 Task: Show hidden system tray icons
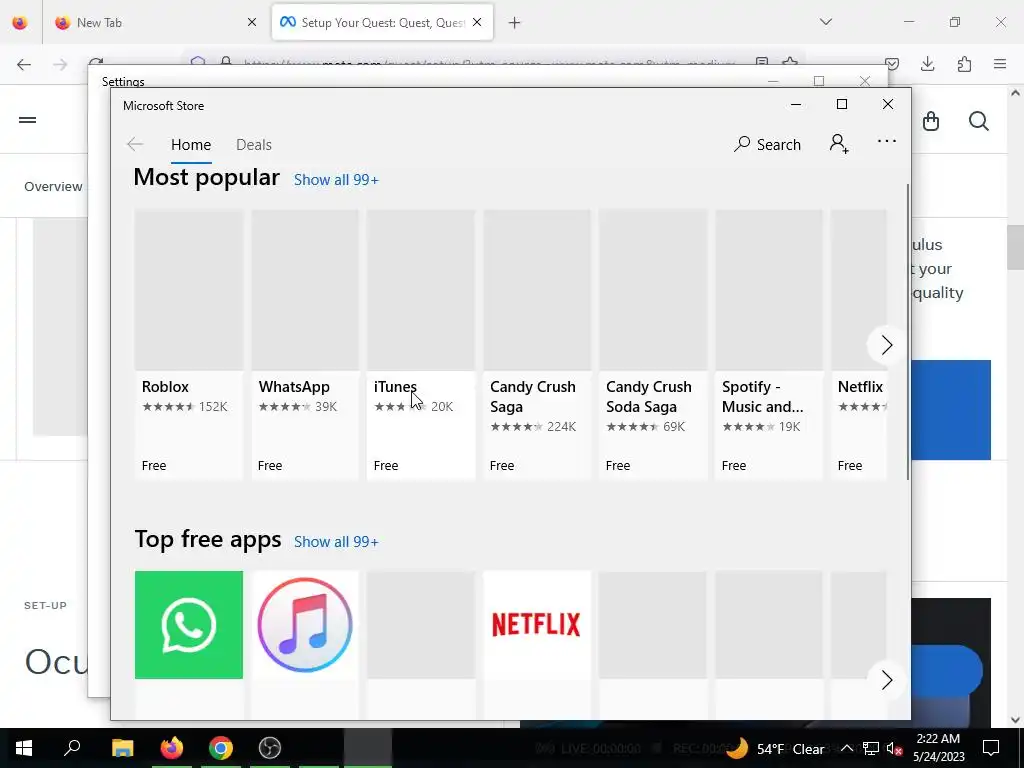[x=846, y=748]
